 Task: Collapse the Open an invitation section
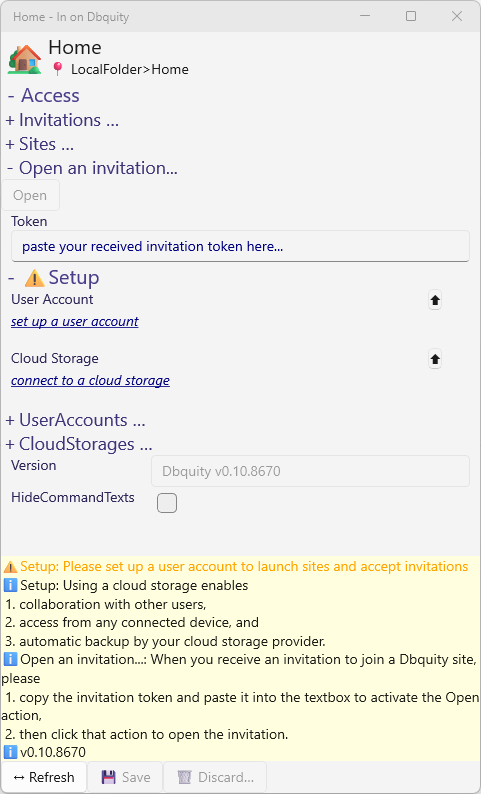[92, 168]
